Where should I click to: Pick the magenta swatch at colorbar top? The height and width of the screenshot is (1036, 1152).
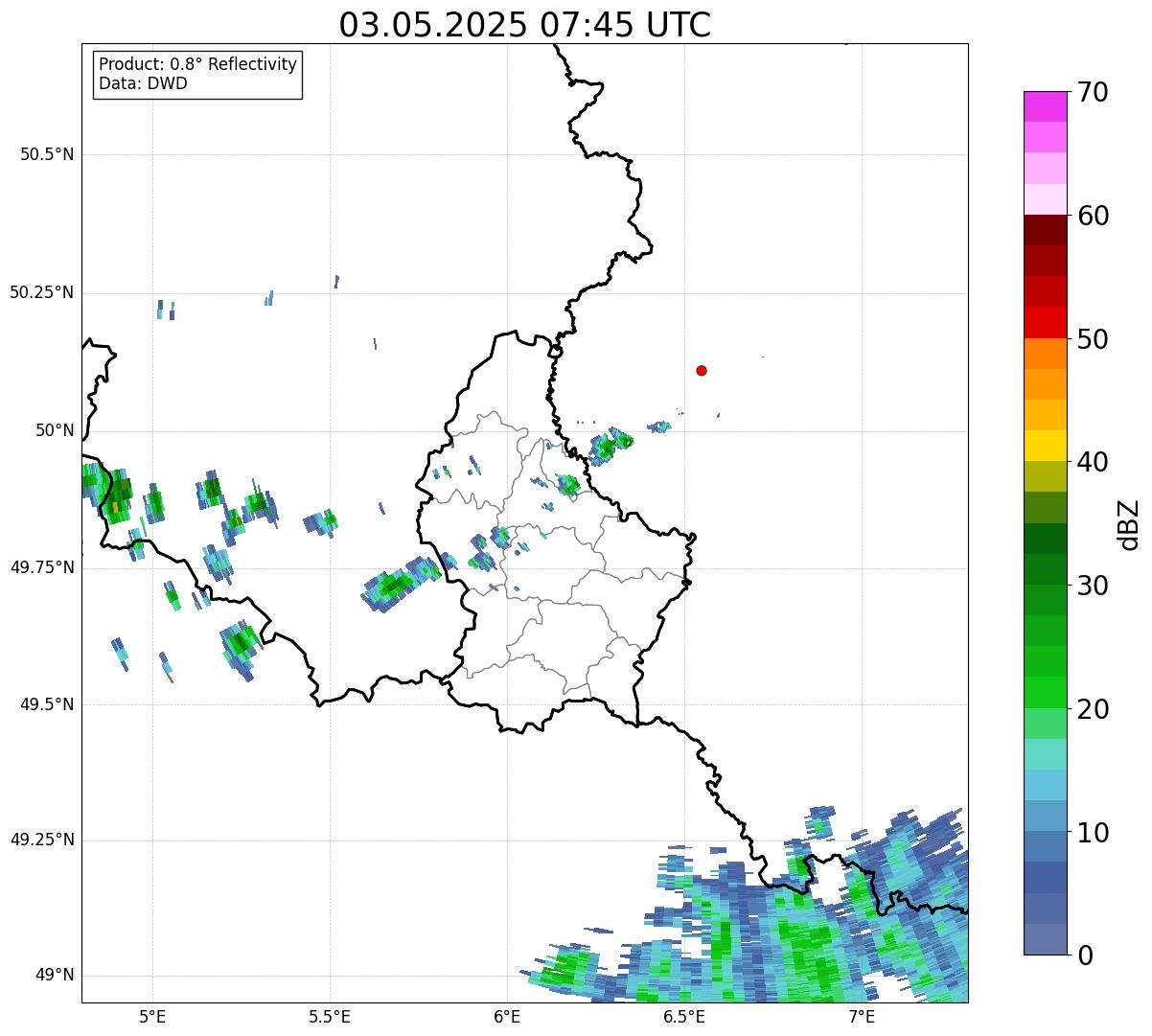[x=1045, y=106]
